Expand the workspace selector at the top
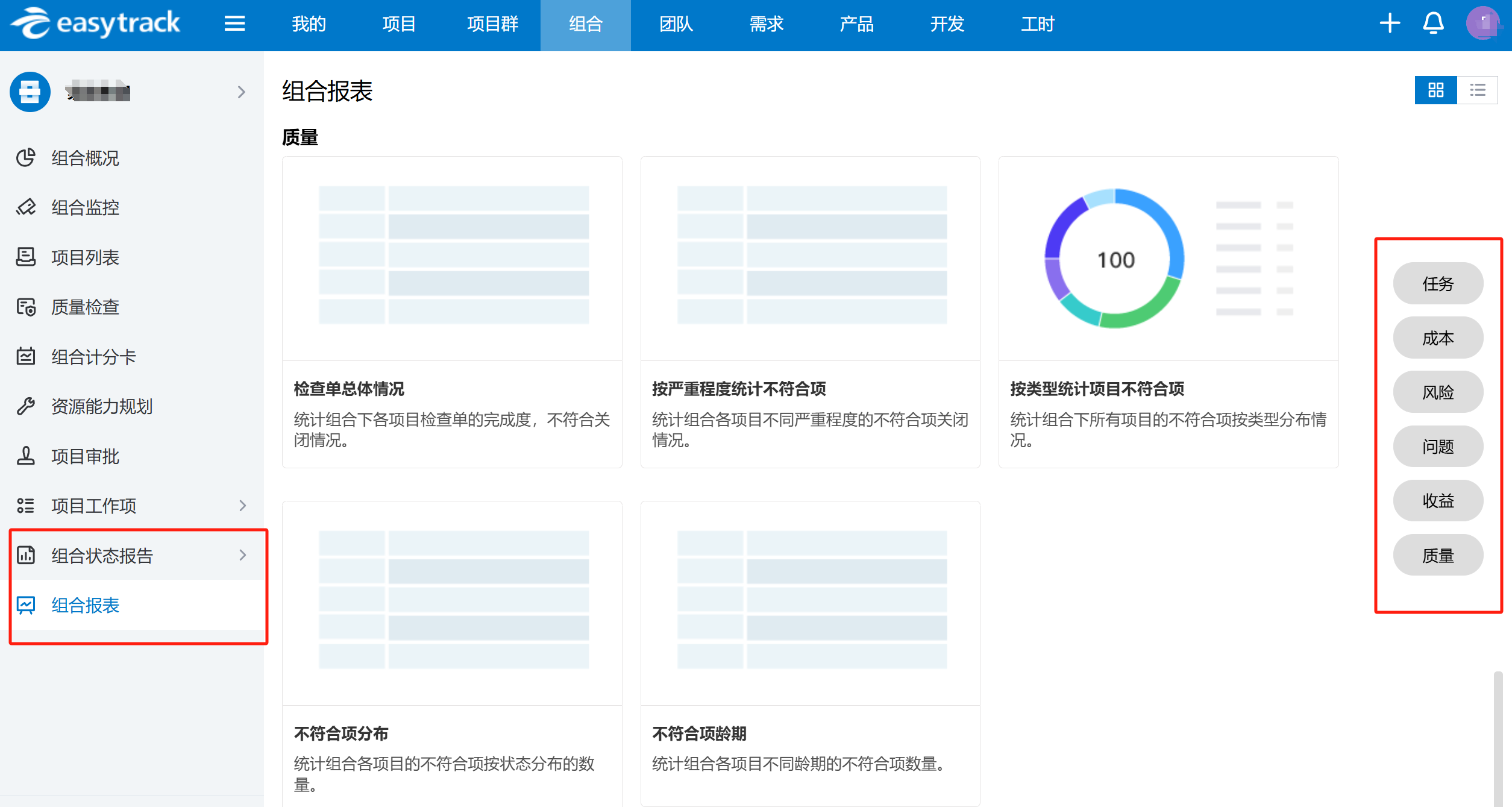Image resolution: width=1512 pixels, height=807 pixels. click(242, 92)
